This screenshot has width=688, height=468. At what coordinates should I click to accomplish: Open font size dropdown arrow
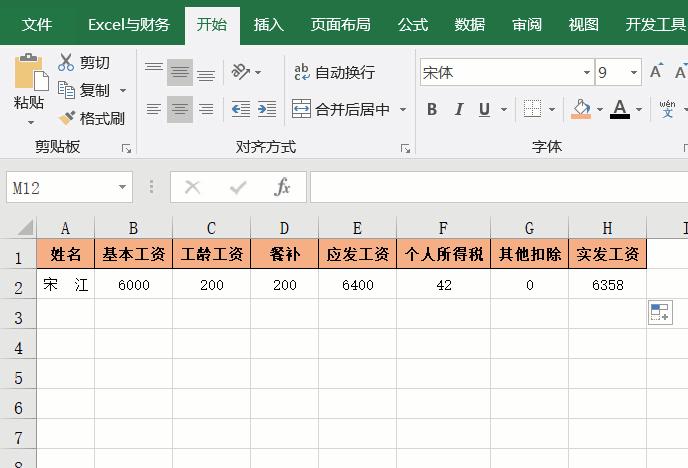pos(634,73)
